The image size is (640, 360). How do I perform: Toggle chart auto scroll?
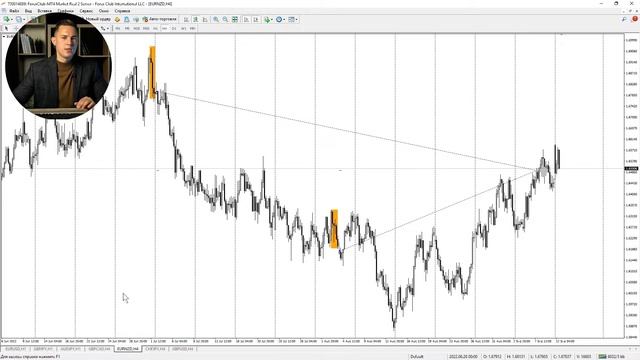pyautogui.click(x=246, y=19)
